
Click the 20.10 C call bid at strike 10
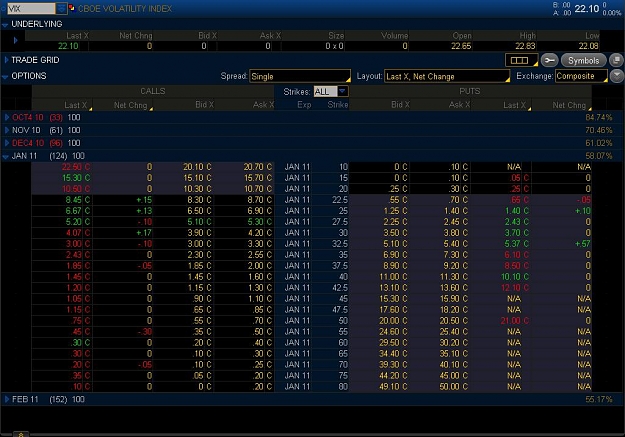click(197, 167)
